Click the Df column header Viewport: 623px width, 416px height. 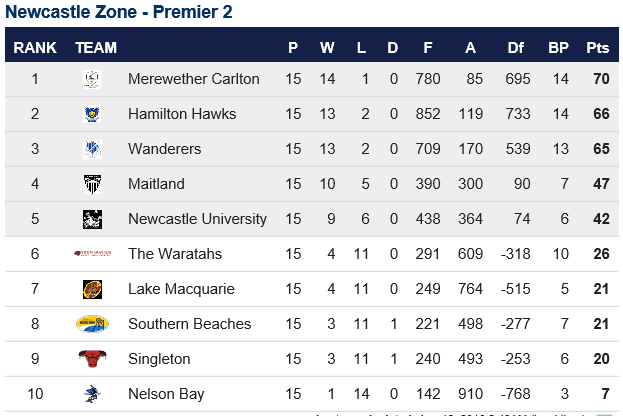click(x=515, y=48)
